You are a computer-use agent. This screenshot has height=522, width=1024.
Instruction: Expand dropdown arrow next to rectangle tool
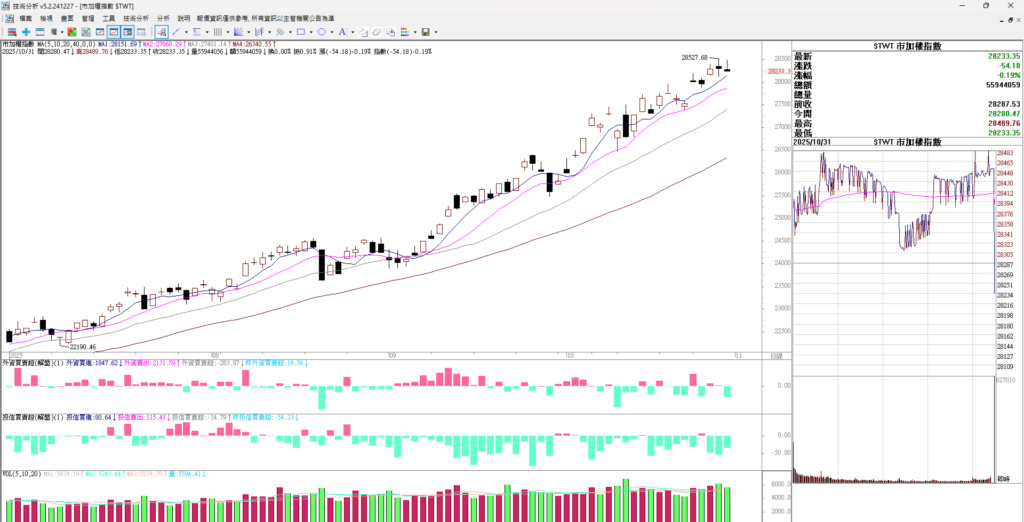pyautogui.click(x=310, y=32)
